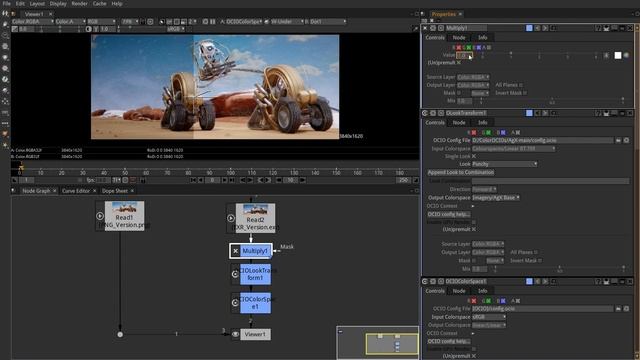The image size is (640, 360).
Task: Click the go to last frame button
Action: pos(232,180)
